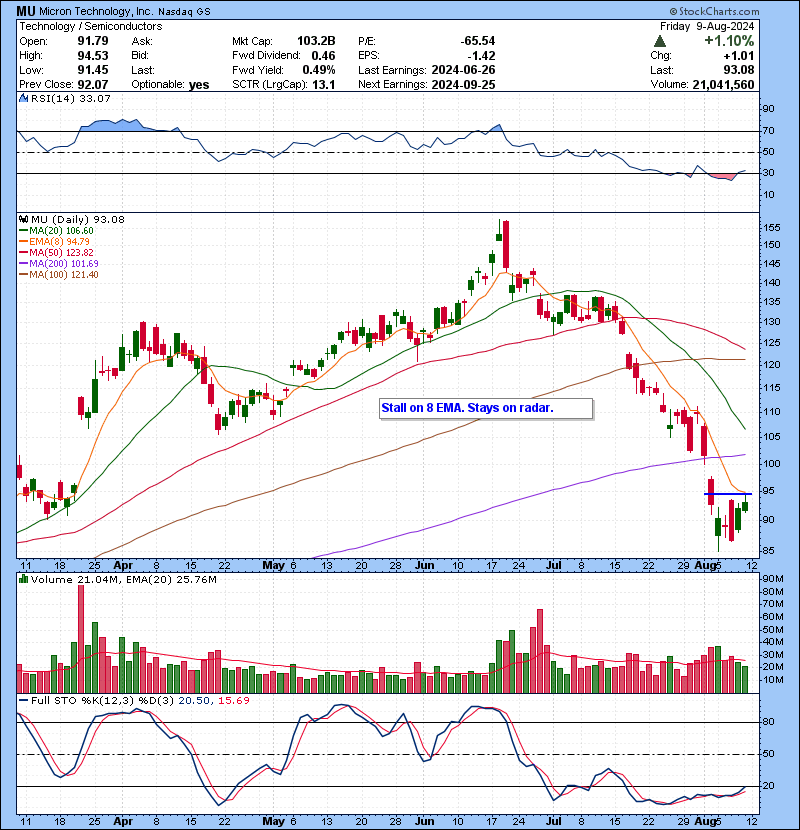Click the May label on the bottom date axis
Viewport: 800px width, 830px height.
point(273,822)
